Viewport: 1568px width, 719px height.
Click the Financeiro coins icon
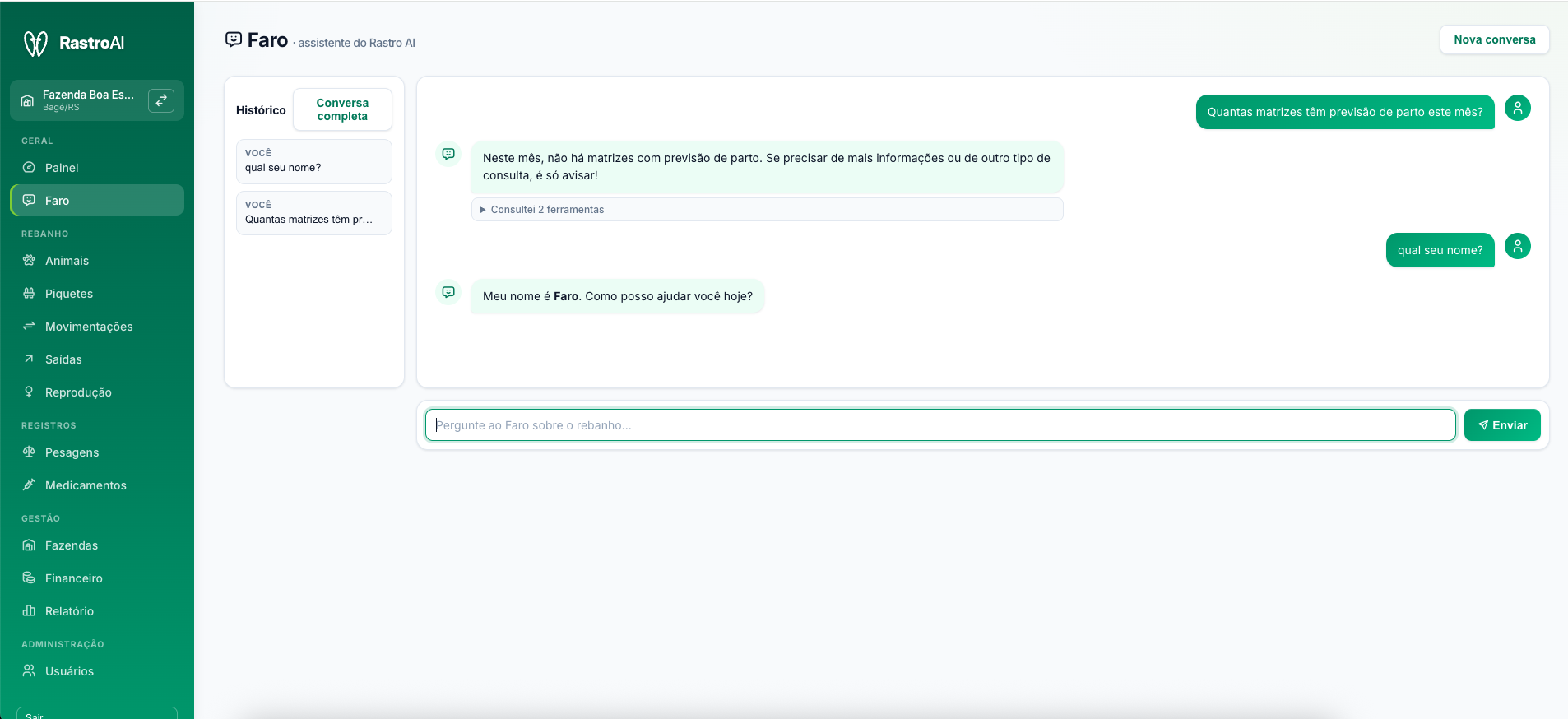(29, 578)
